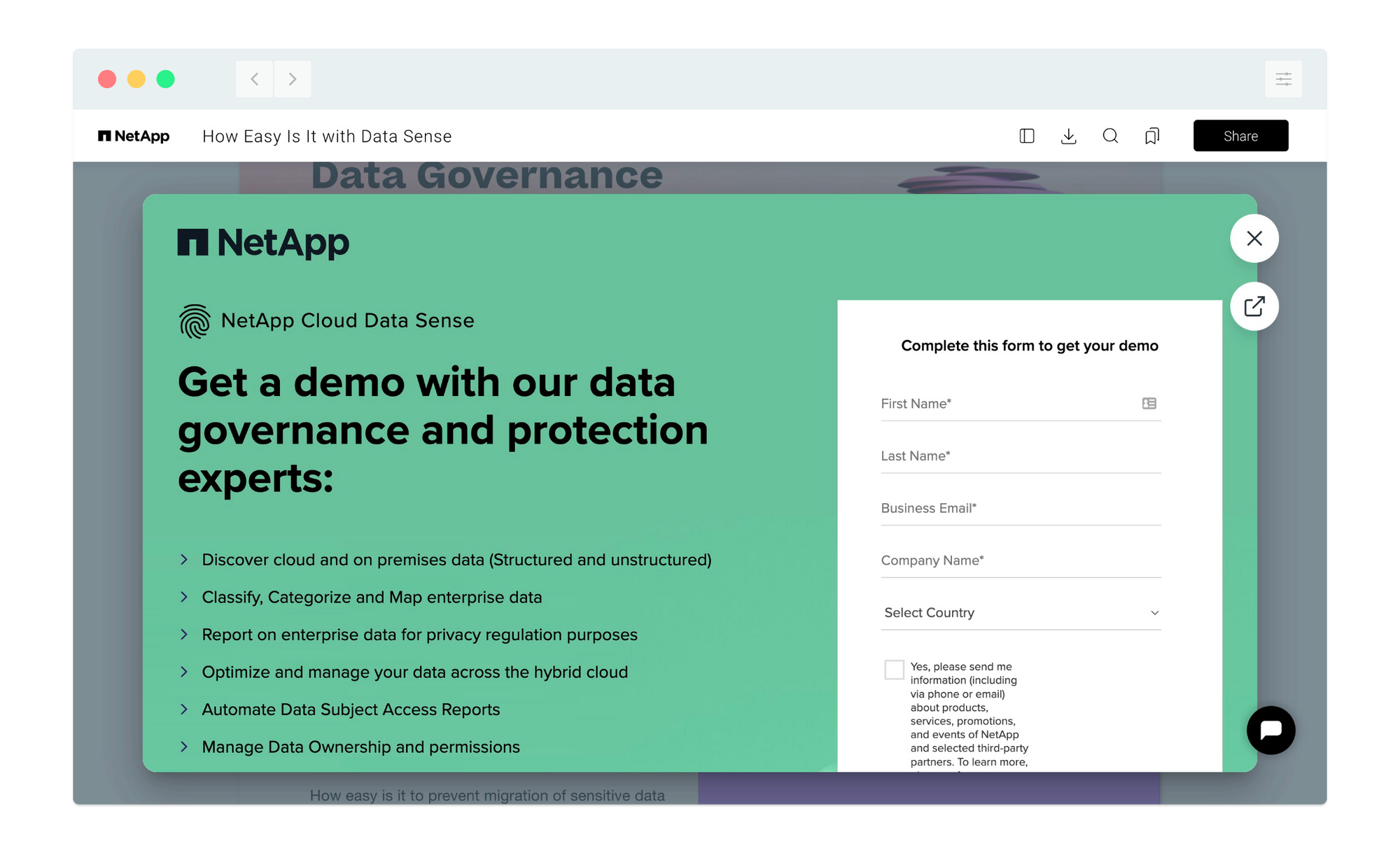Click the bookmark icon

(x=1152, y=136)
